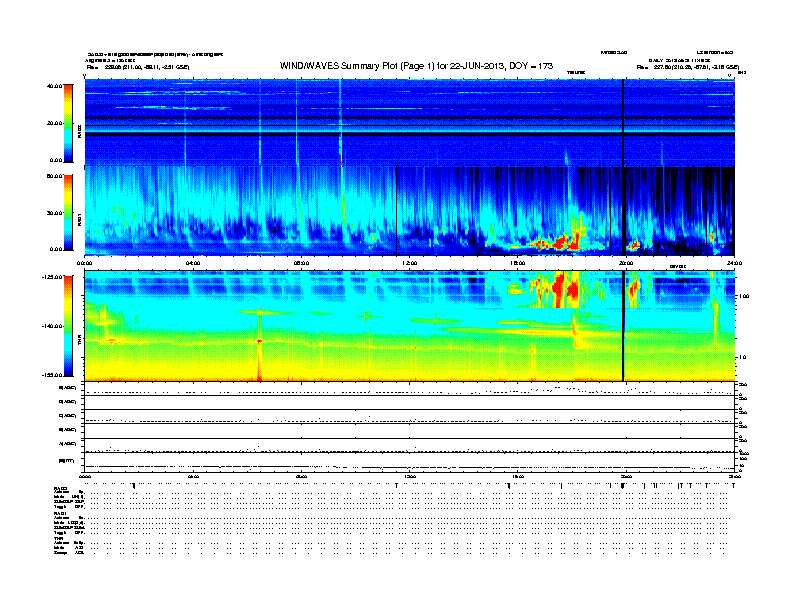The image size is (792, 612).
Task: Click the black data gap in RAD2 spectrogram
Action: point(623,123)
